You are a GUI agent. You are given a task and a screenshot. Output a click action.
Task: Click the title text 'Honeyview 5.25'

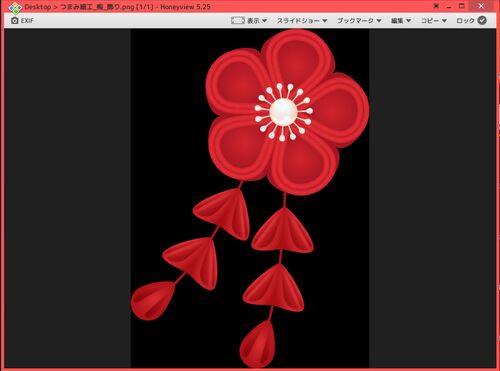click(x=185, y=7)
